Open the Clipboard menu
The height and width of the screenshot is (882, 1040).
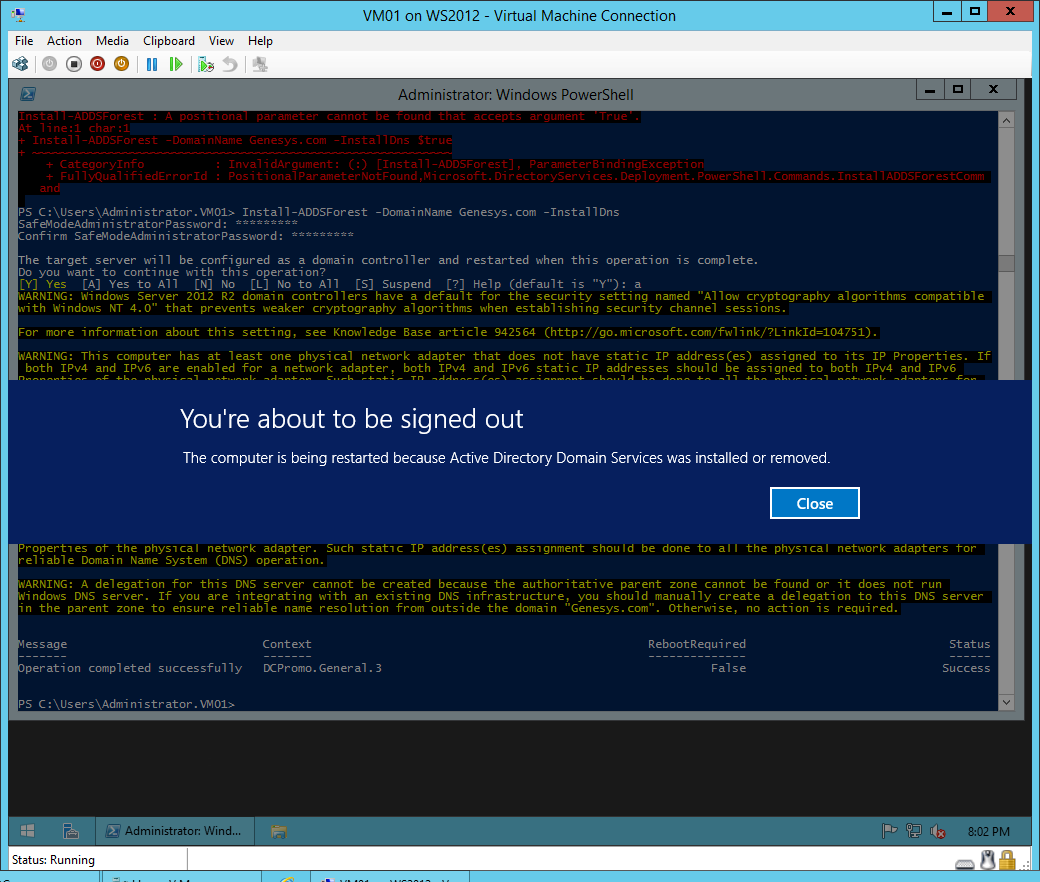pyautogui.click(x=169, y=41)
